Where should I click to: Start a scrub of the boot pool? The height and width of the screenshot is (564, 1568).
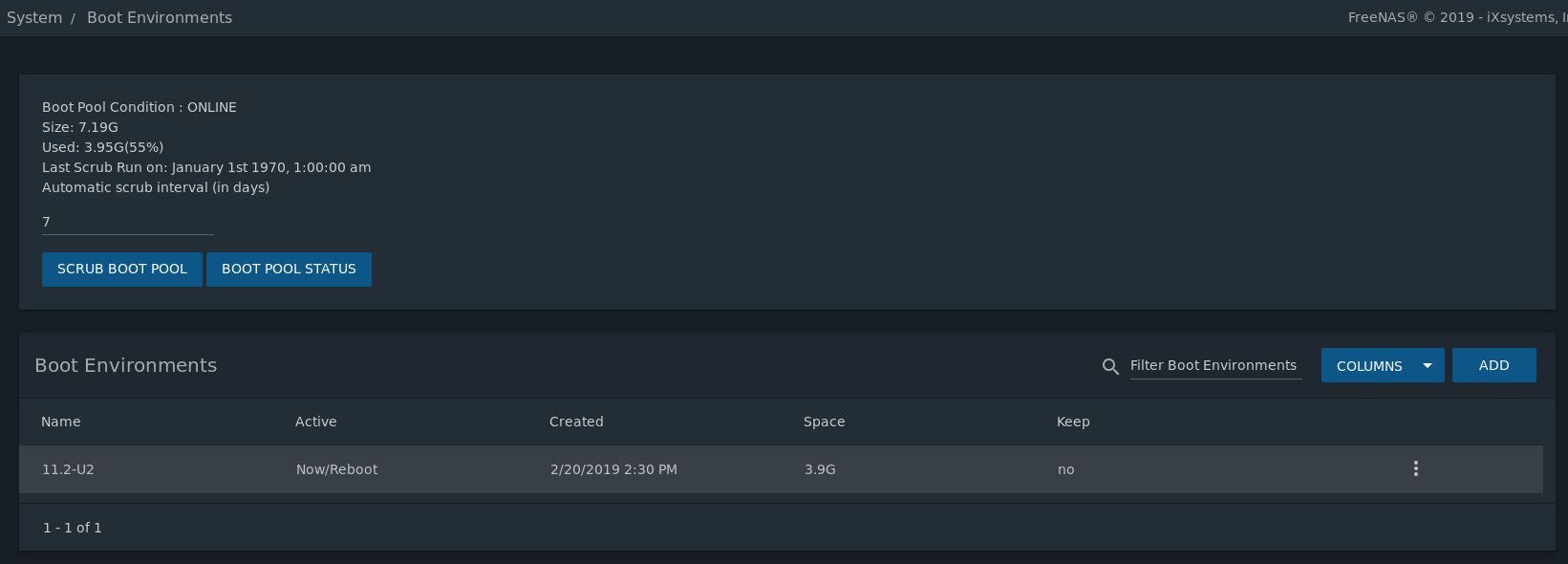pyautogui.click(x=122, y=270)
